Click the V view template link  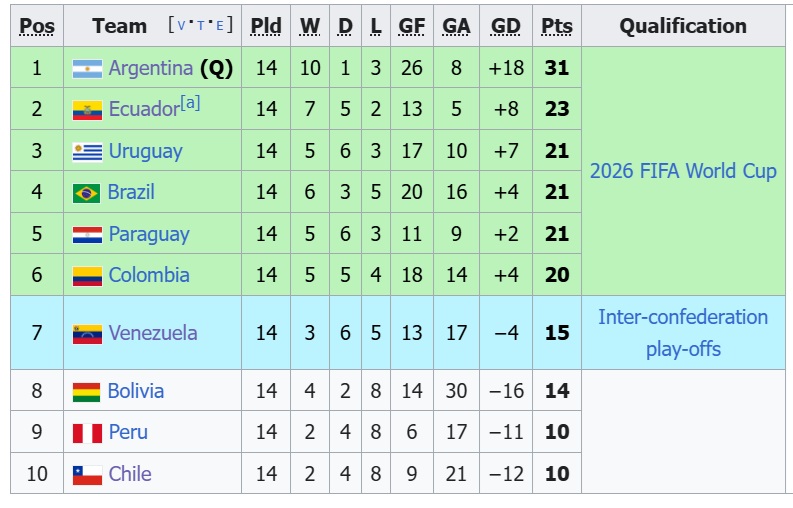181,25
